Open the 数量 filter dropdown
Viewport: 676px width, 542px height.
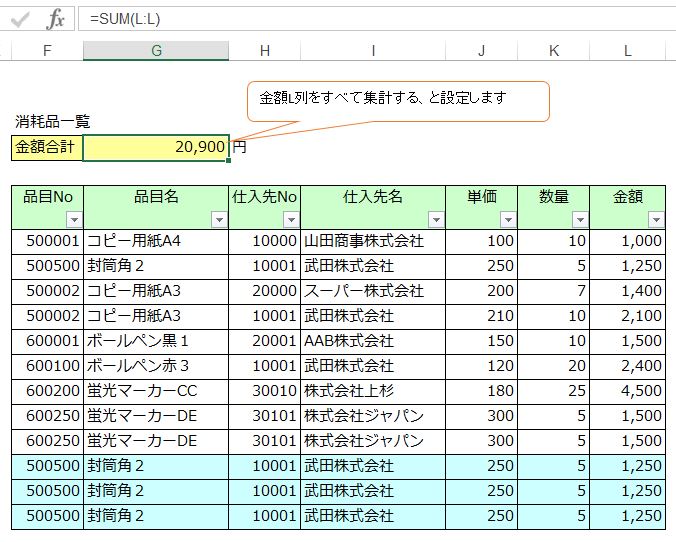[x=580, y=220]
